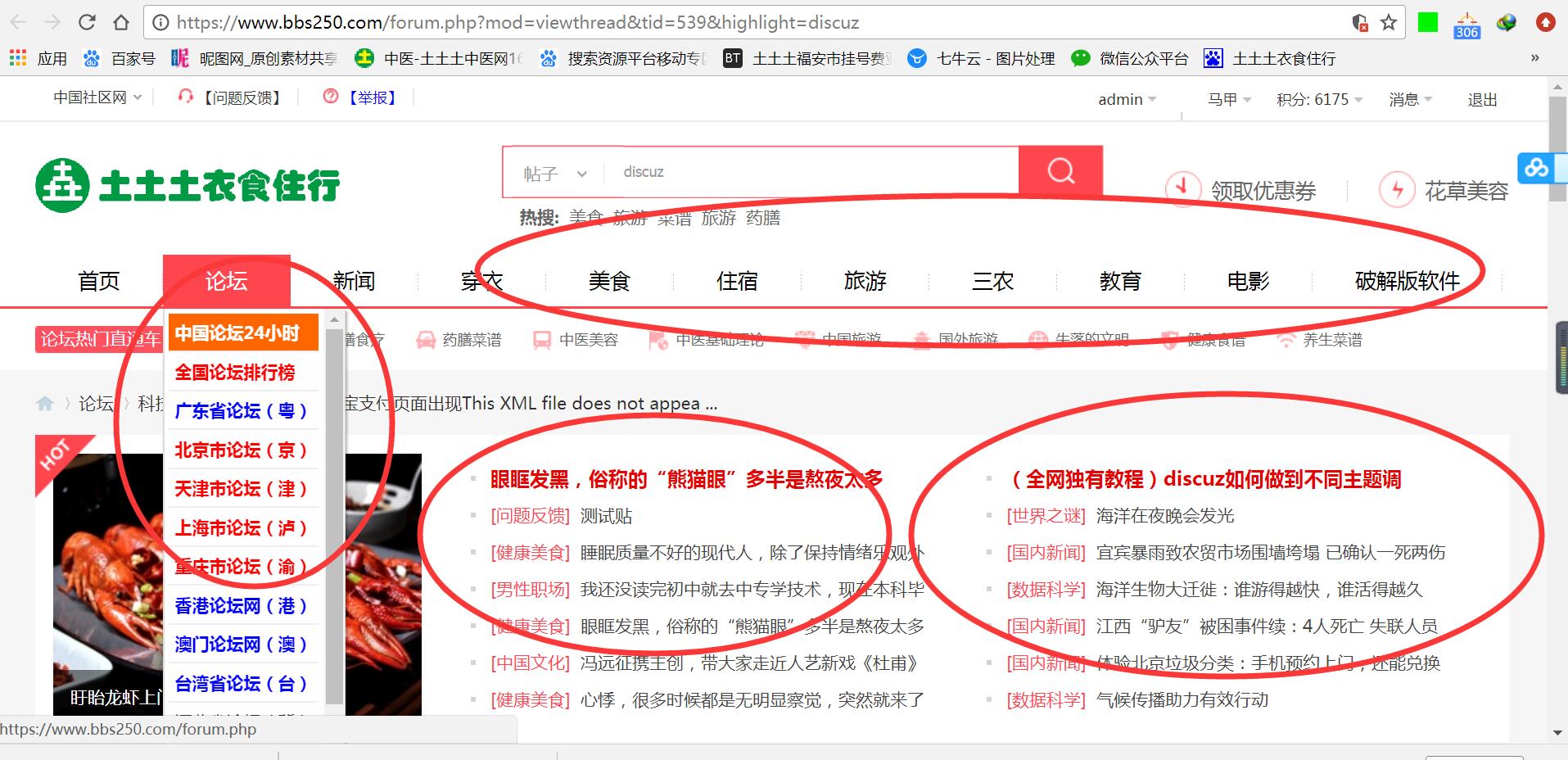The image size is (1568, 760).
Task: Open the 教育 nav tab
Action: [x=1121, y=281]
